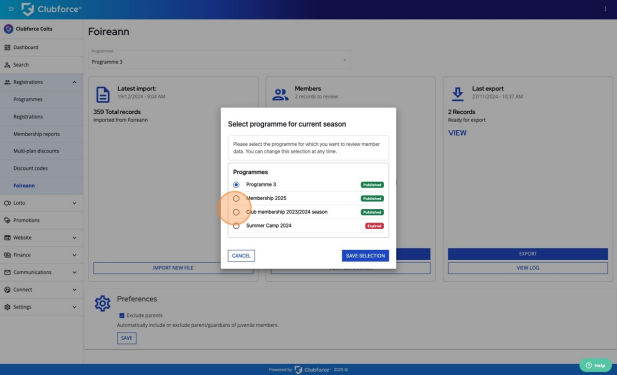Click IMPORT NEW FILE button
The height and width of the screenshot is (375, 617).
coord(173,268)
